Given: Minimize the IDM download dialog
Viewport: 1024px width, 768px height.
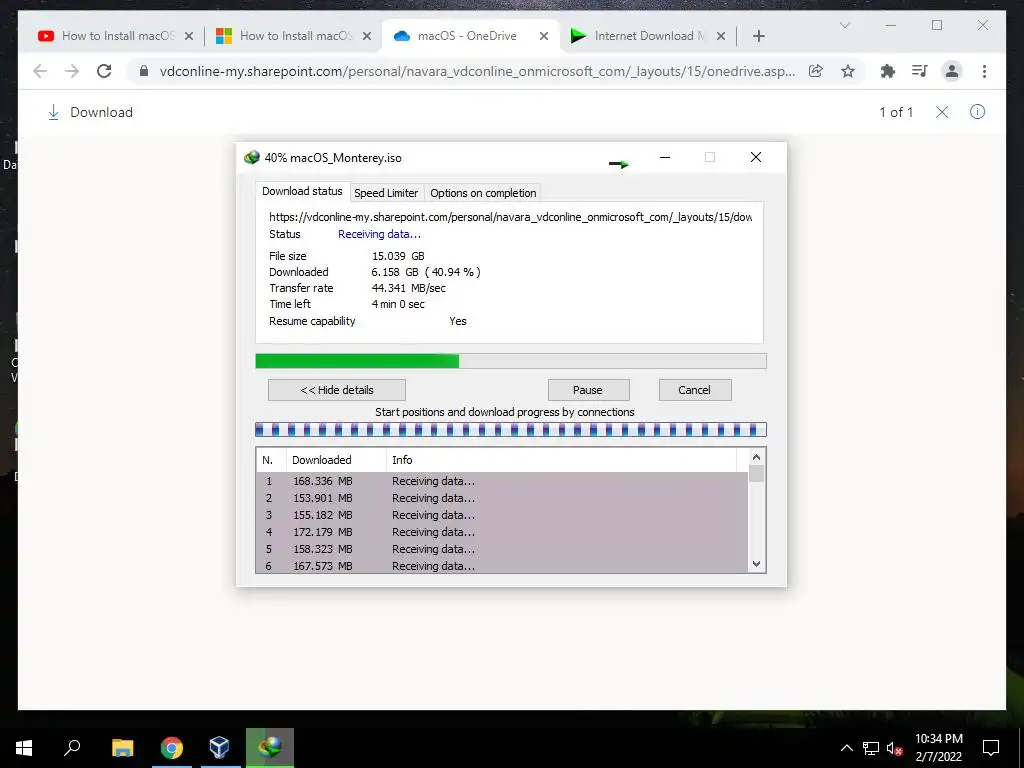Looking at the screenshot, I should click(x=665, y=157).
